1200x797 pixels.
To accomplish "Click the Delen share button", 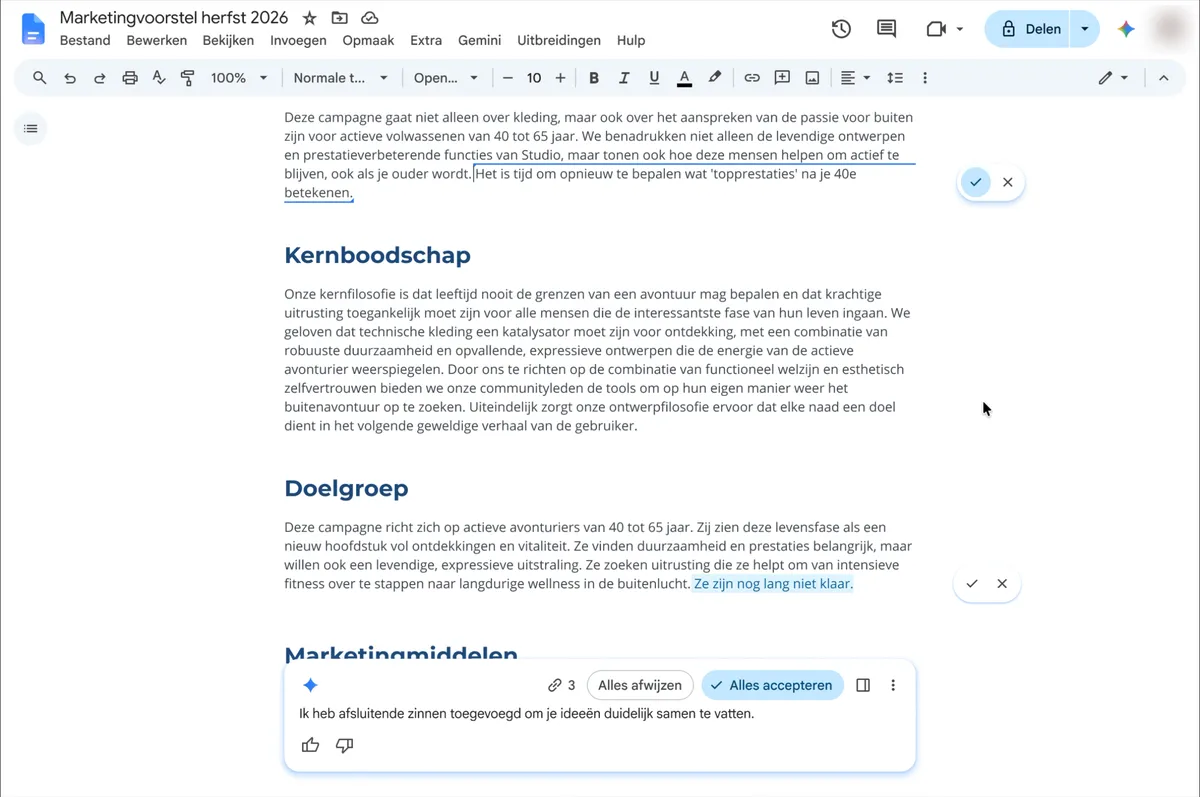I will tap(1030, 29).
